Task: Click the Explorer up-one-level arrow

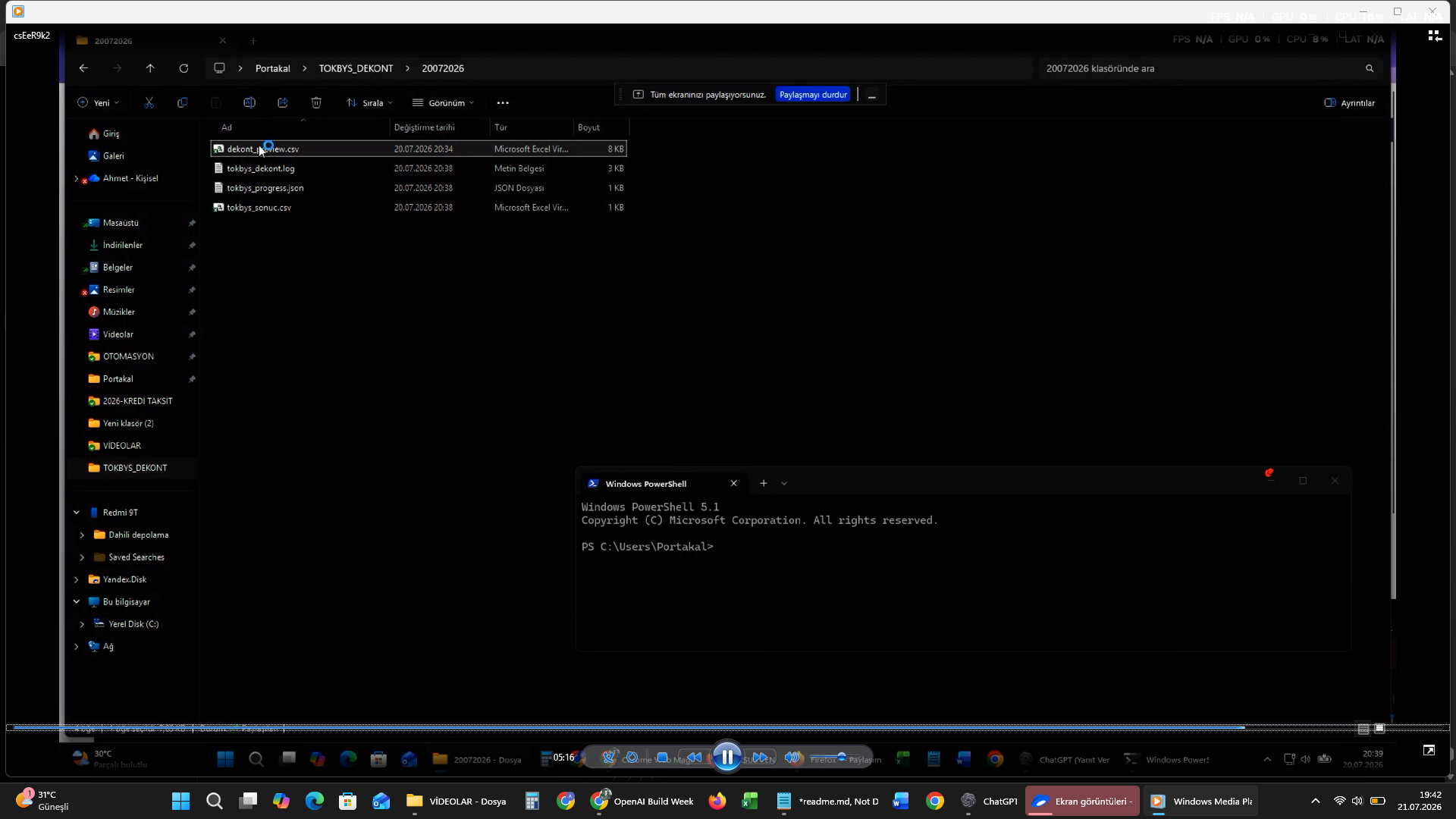Action: pos(150,68)
